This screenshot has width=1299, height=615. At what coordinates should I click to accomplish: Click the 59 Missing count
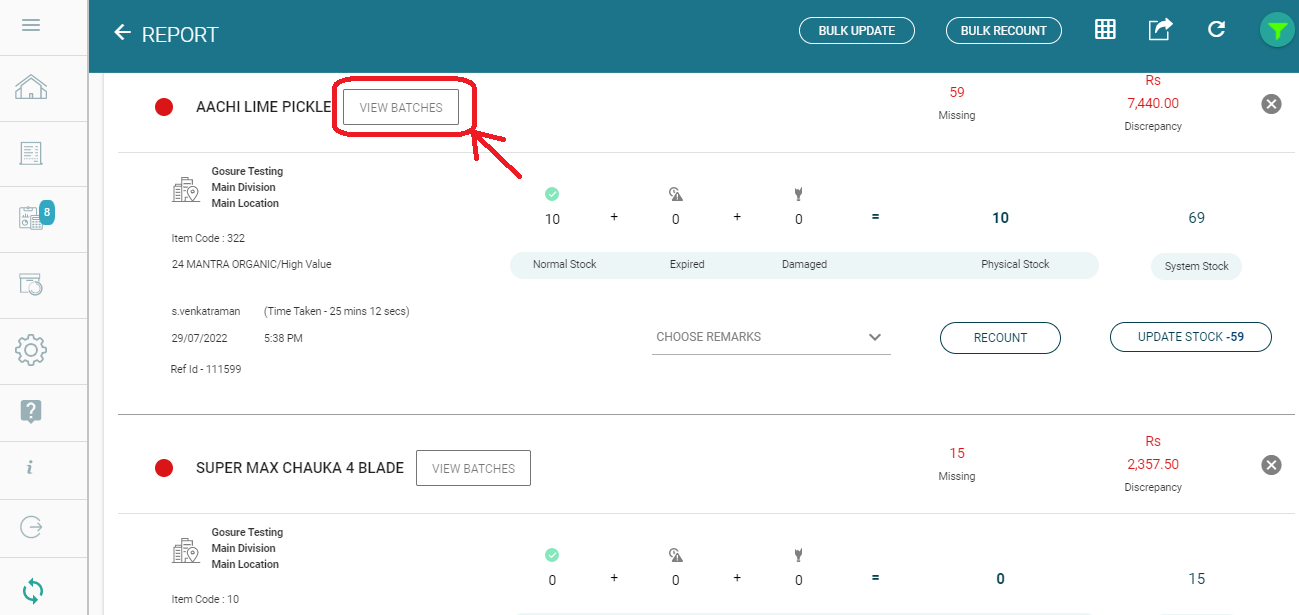pos(957,92)
